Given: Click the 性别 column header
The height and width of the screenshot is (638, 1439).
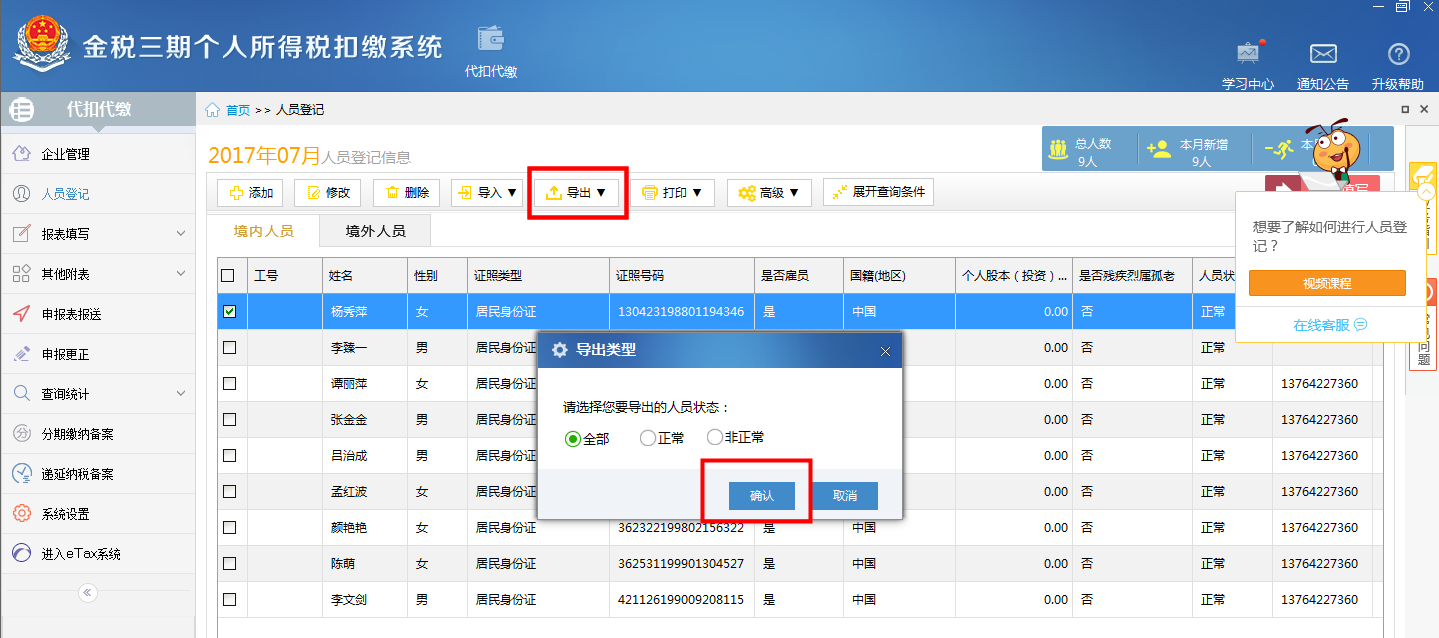Looking at the screenshot, I should pos(437,275).
